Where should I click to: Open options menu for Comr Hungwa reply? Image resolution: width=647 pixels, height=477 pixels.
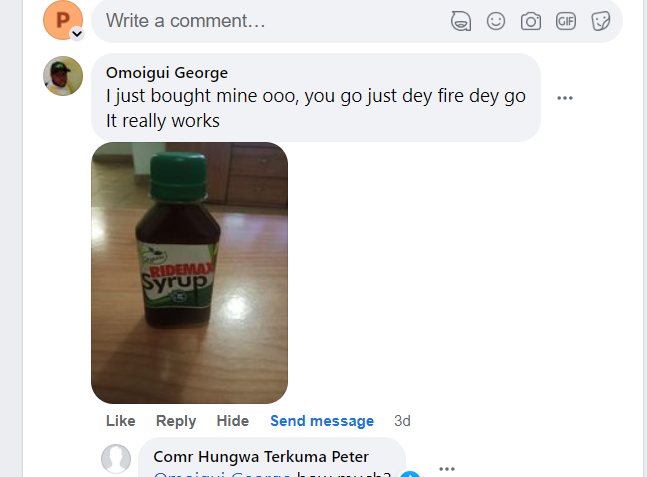coord(447,469)
